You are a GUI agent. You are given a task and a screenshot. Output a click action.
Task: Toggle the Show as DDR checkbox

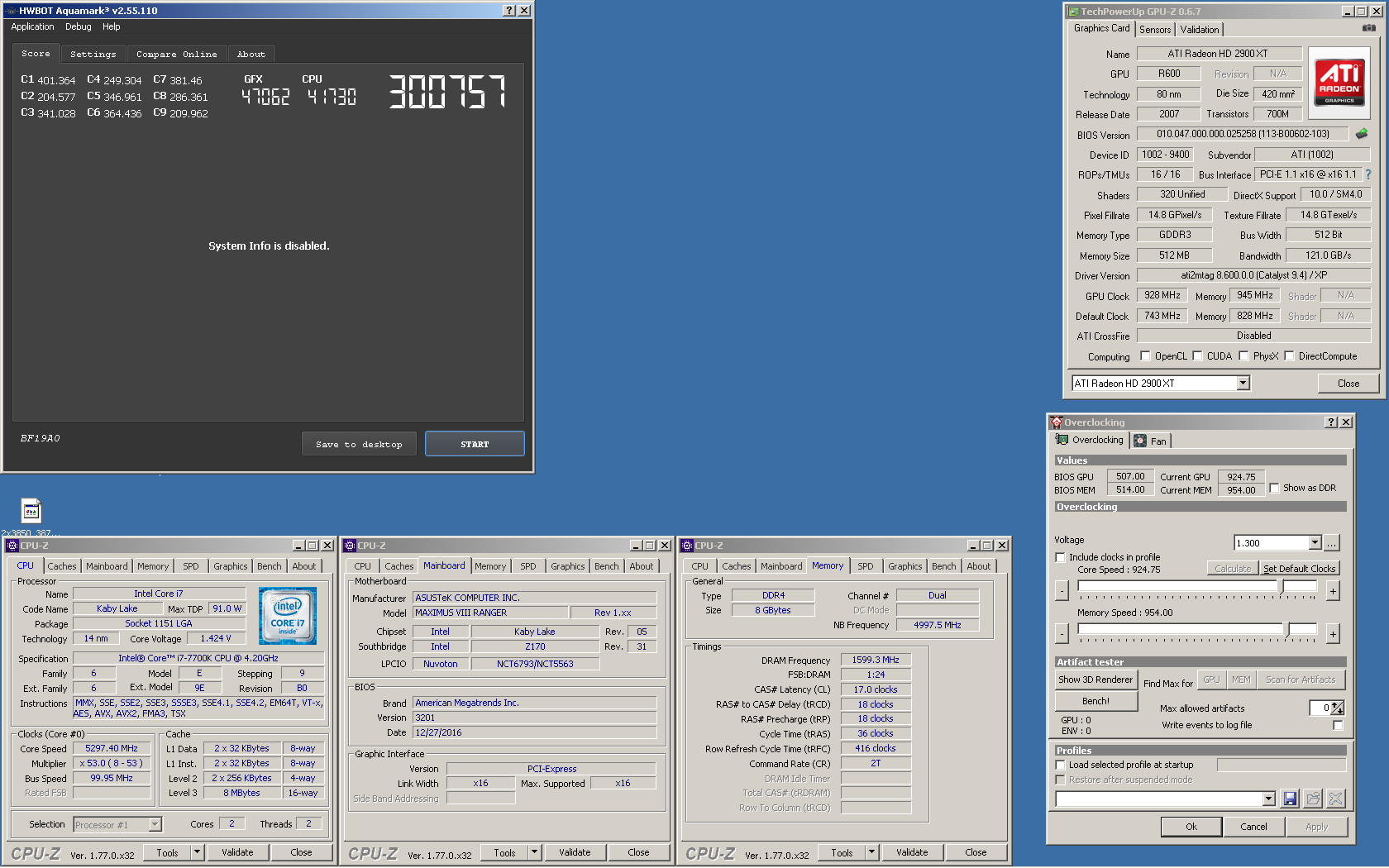[x=1274, y=488]
